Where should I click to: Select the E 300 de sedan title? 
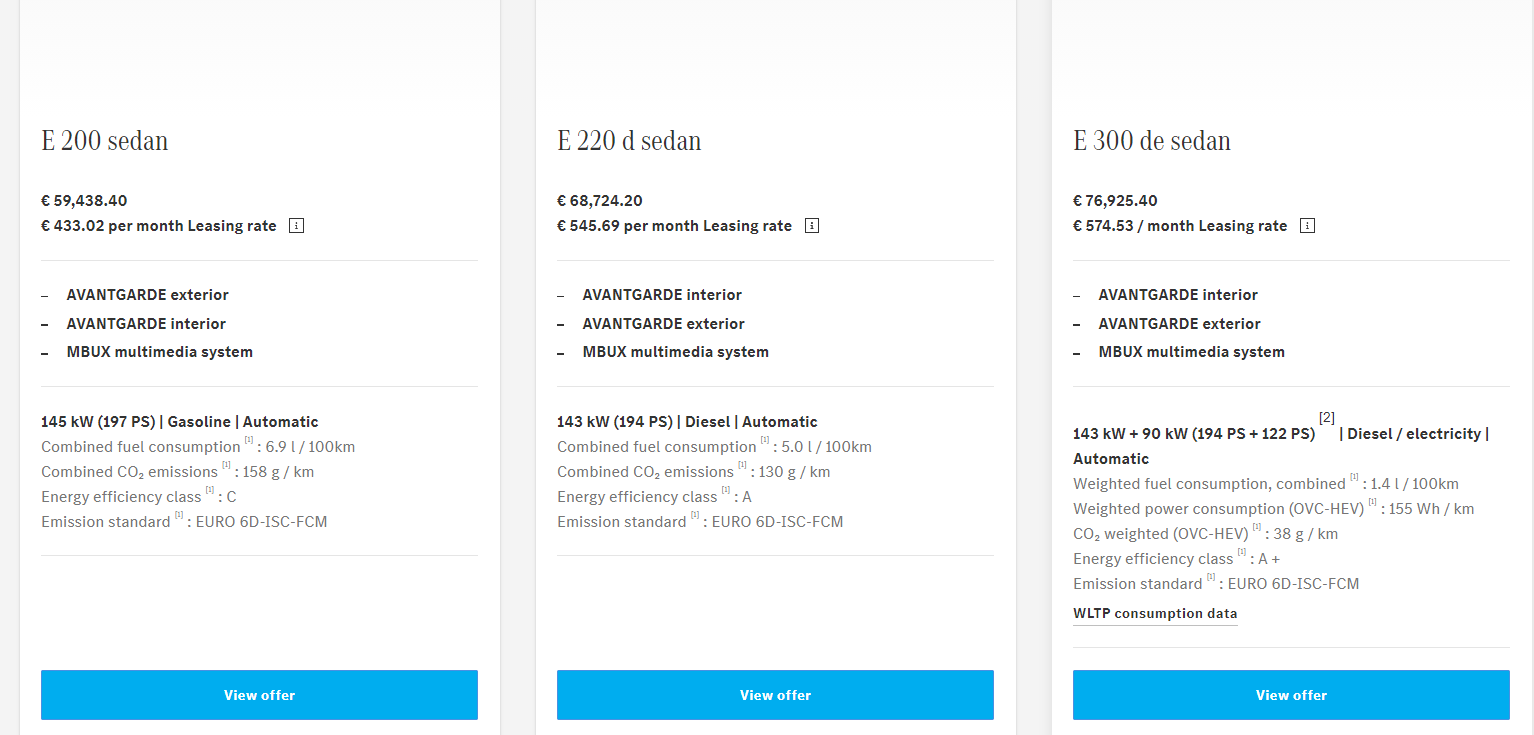click(x=1152, y=141)
